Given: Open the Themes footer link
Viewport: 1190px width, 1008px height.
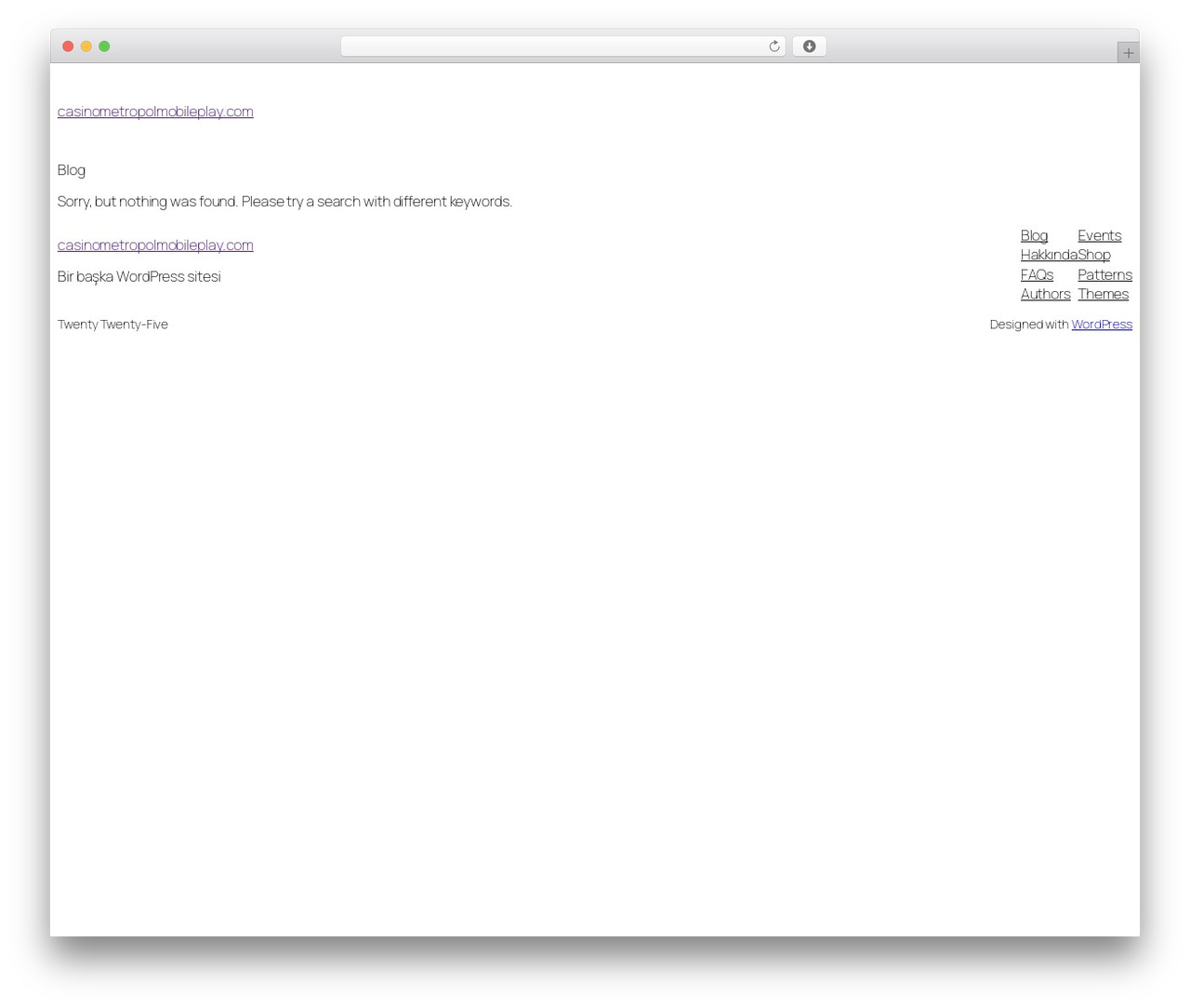Looking at the screenshot, I should [1103, 294].
